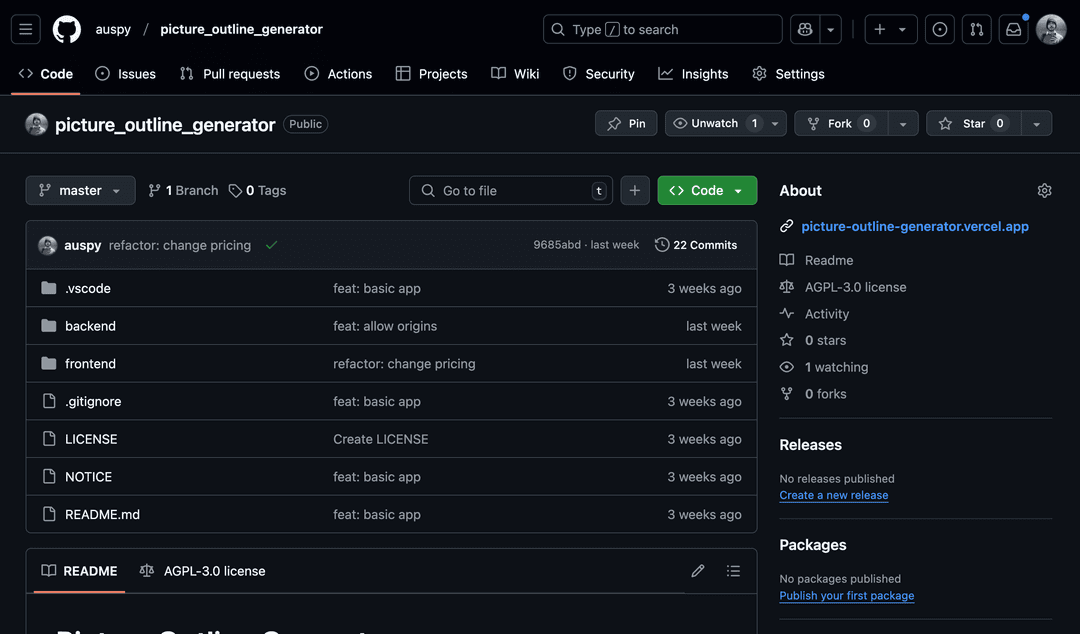
Task: Expand the Fork dropdown arrow
Action: point(903,123)
